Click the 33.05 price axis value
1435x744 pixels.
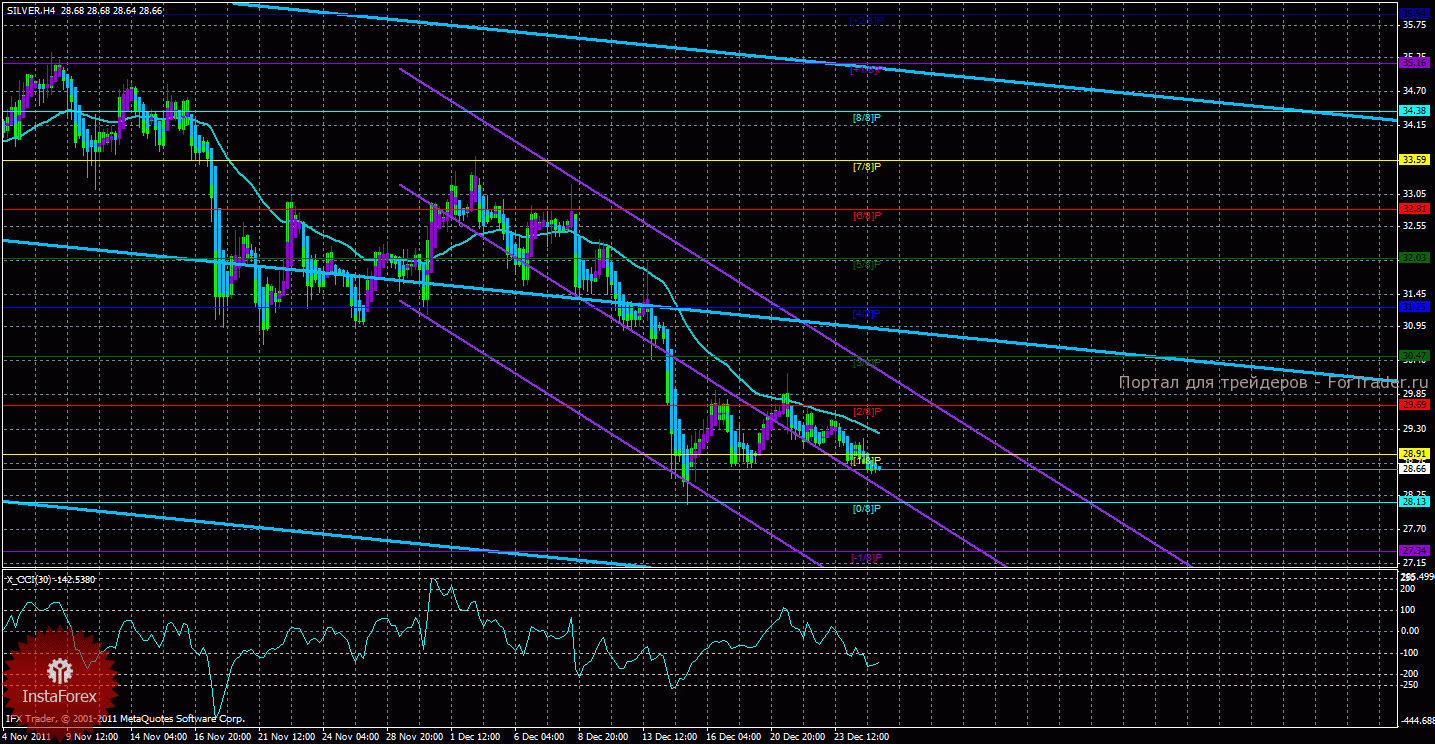[1414, 193]
